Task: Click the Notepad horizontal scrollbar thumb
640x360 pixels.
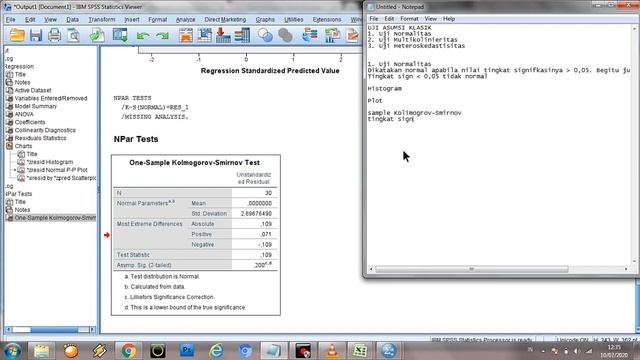Action: click(471, 269)
